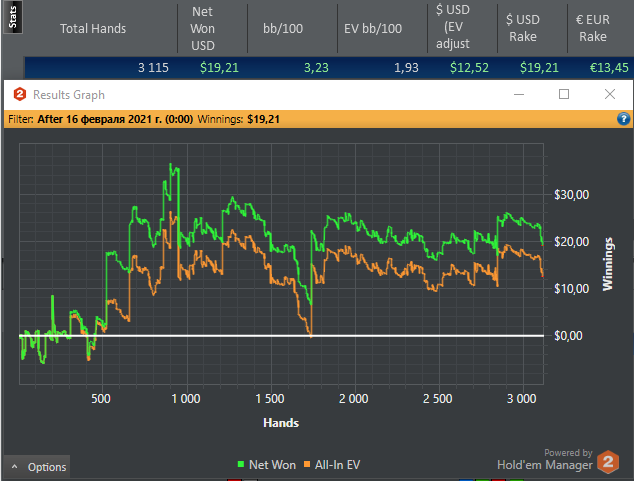Select the $19,21 USD Rake cell

(x=539, y=68)
